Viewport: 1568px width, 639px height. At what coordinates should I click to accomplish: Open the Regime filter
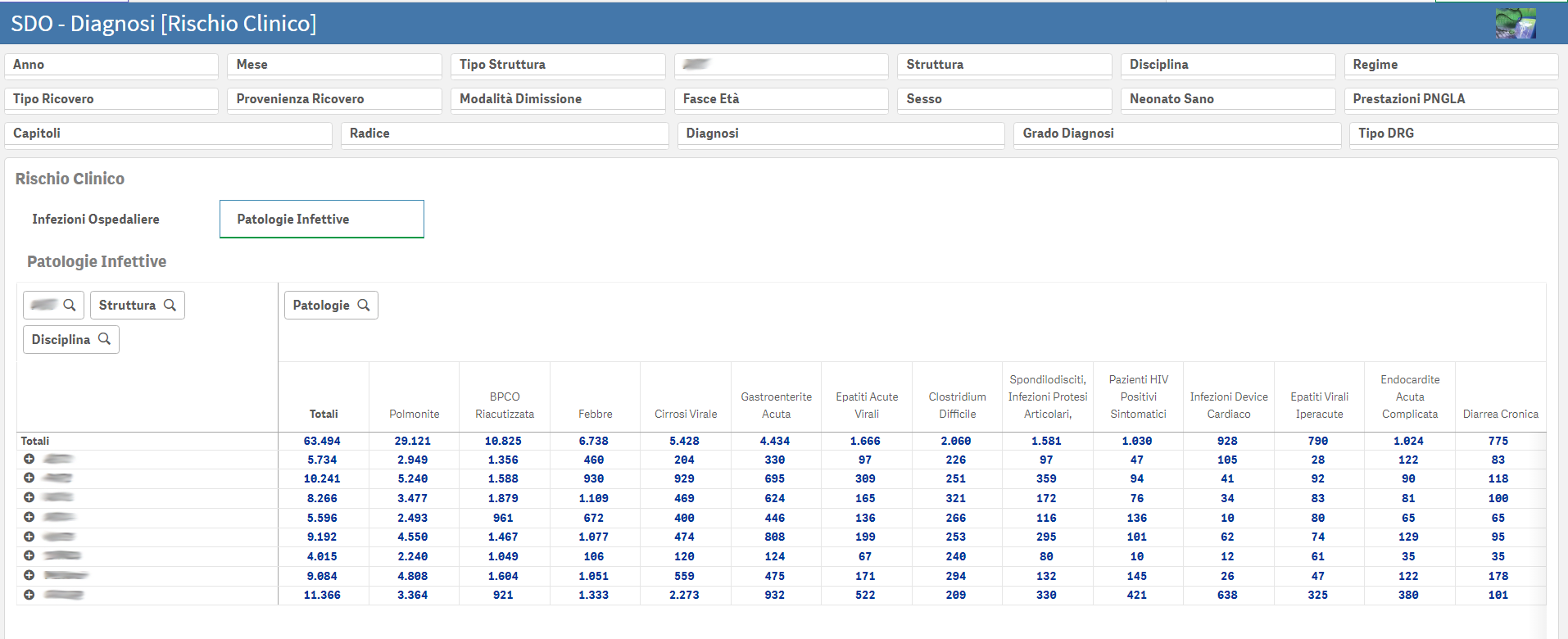coord(1451,65)
